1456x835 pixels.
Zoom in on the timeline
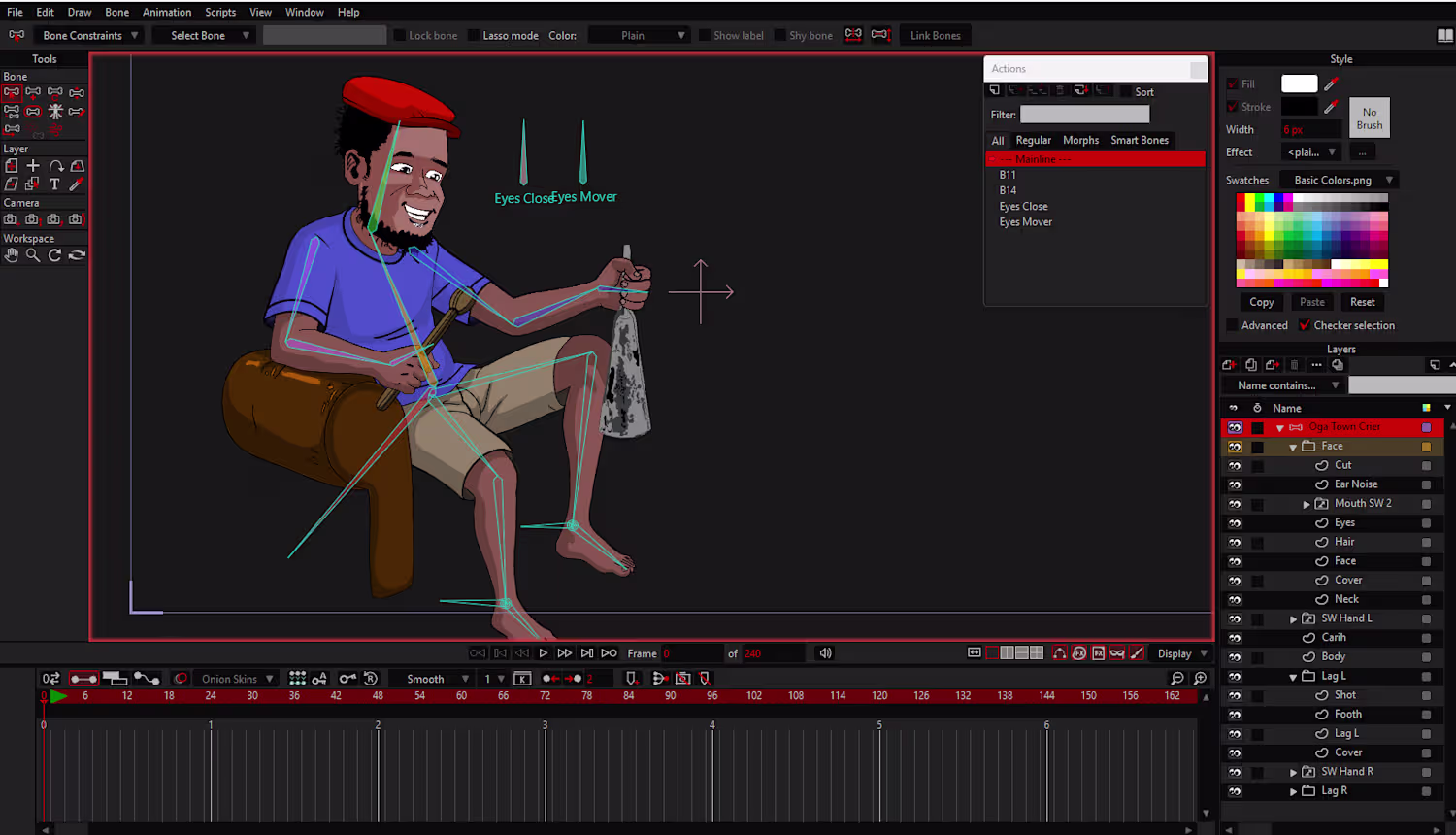click(x=1201, y=679)
